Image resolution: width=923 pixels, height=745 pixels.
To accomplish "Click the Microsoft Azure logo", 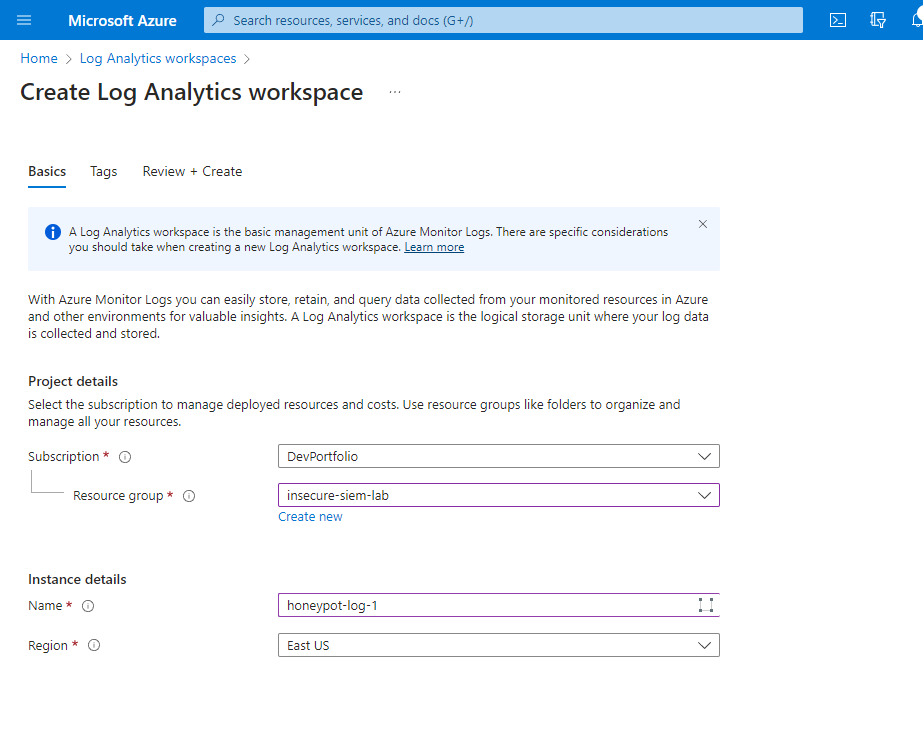I will tap(122, 20).
